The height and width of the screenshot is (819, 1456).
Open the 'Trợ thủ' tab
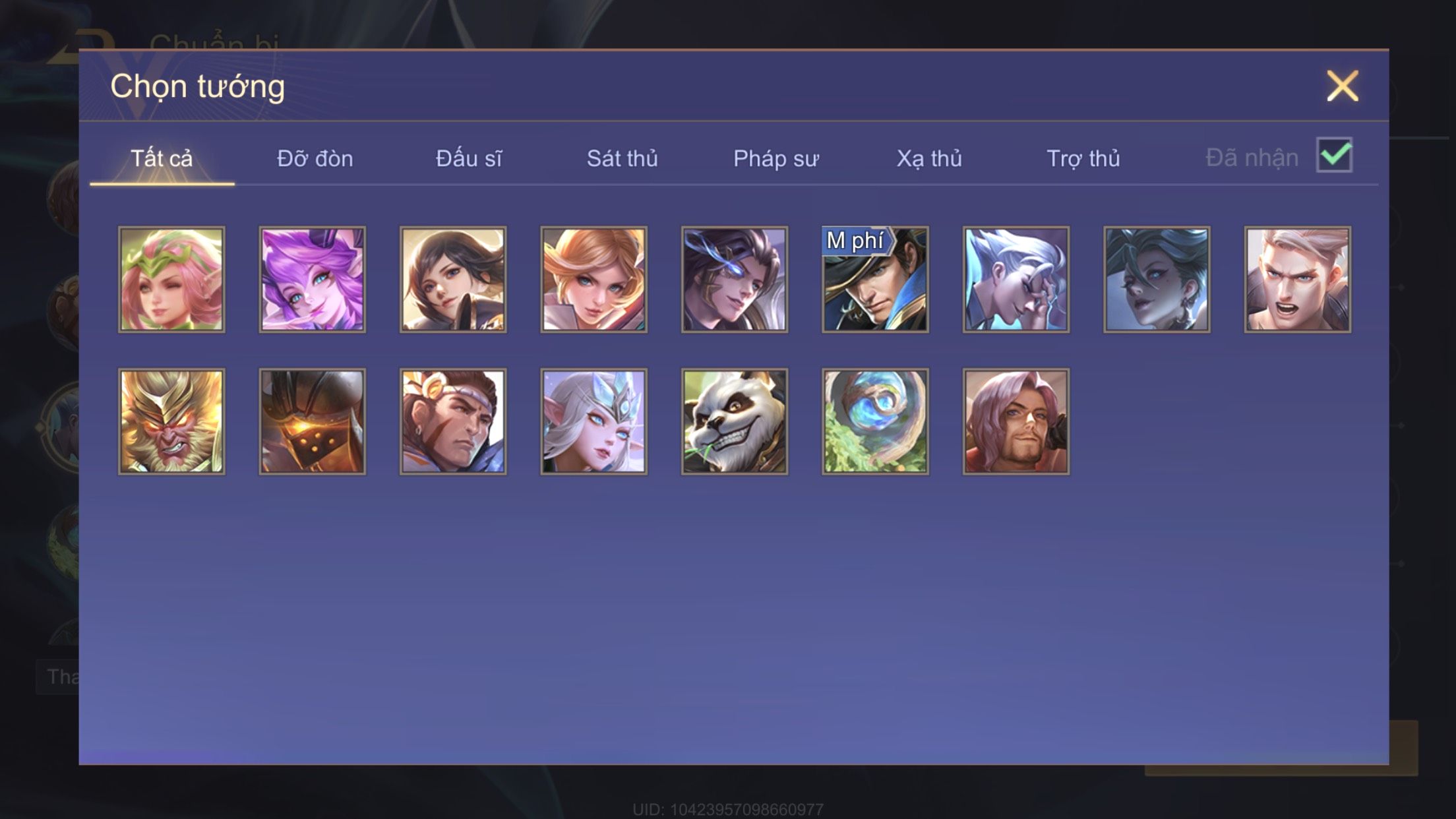(x=1083, y=158)
